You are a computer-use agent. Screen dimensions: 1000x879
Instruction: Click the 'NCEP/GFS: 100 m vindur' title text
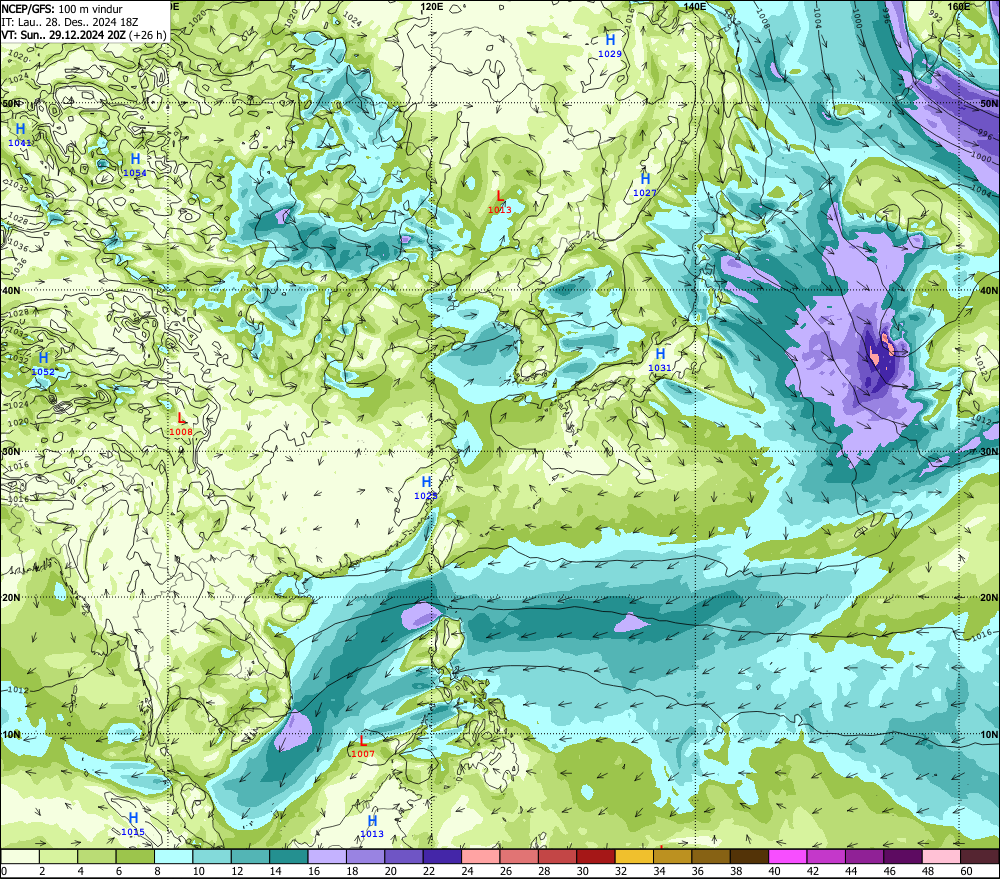62,9
